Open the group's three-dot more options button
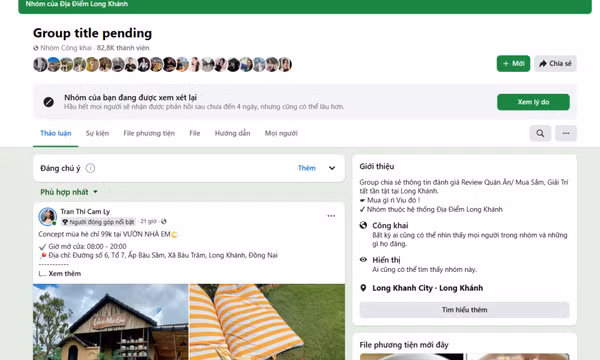 pos(566,133)
